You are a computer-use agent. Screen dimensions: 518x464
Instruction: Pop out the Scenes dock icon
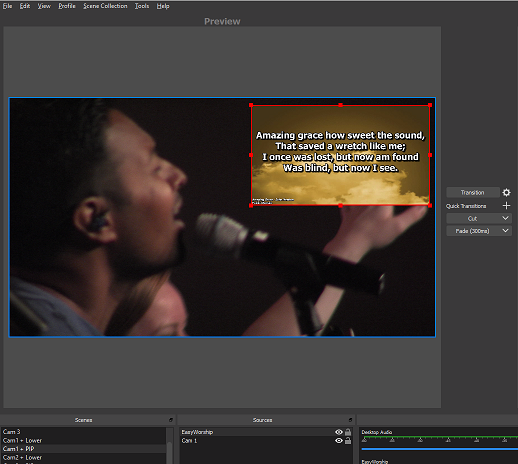point(171,420)
